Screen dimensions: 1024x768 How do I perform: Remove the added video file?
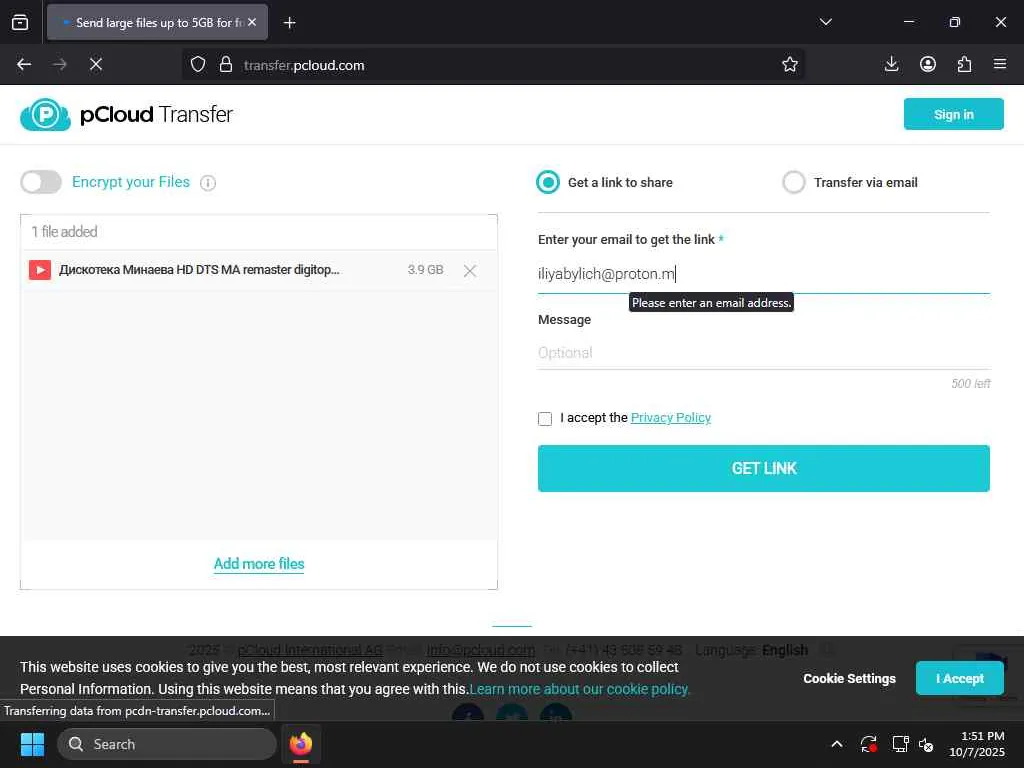coord(470,270)
